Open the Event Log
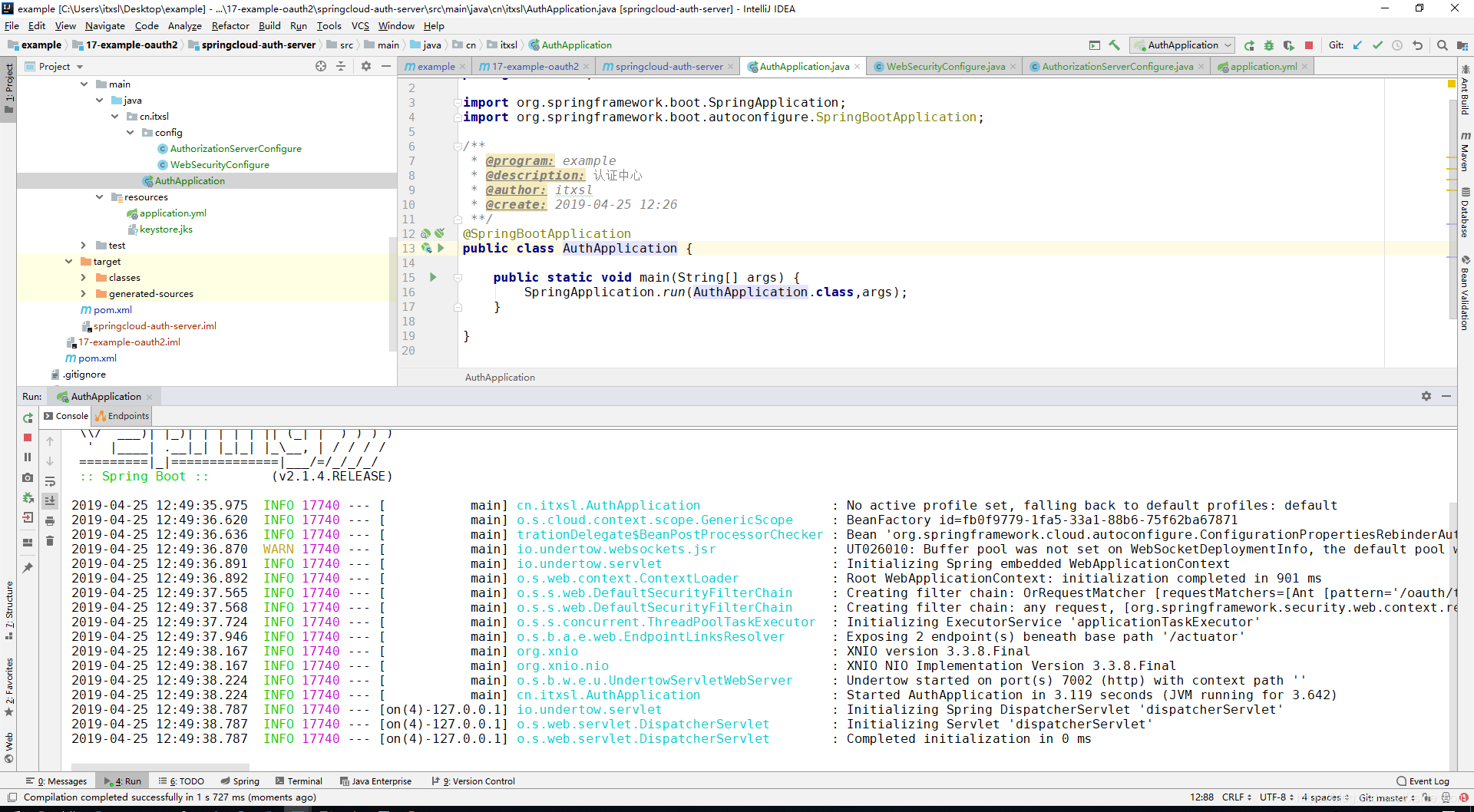This screenshot has height=812, width=1474. (1423, 781)
